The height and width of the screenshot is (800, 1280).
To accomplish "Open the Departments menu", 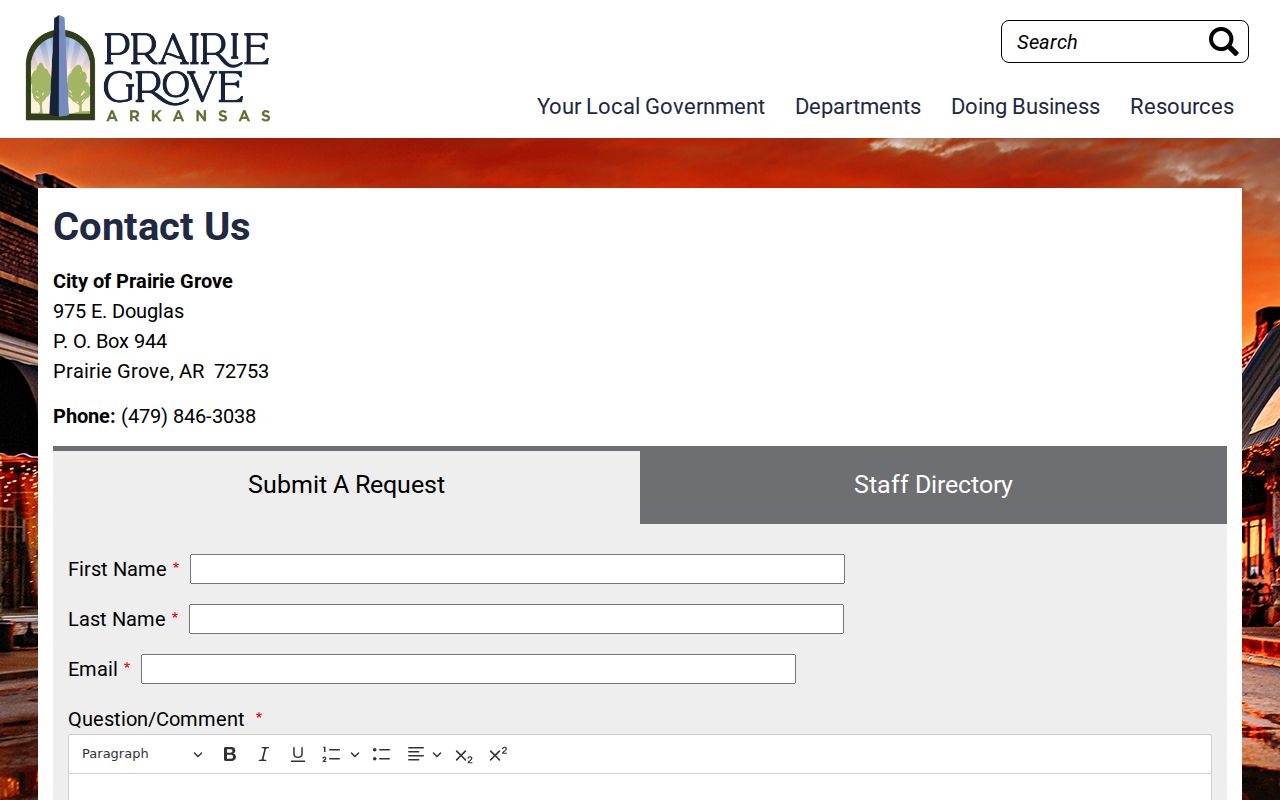I will 858,106.
